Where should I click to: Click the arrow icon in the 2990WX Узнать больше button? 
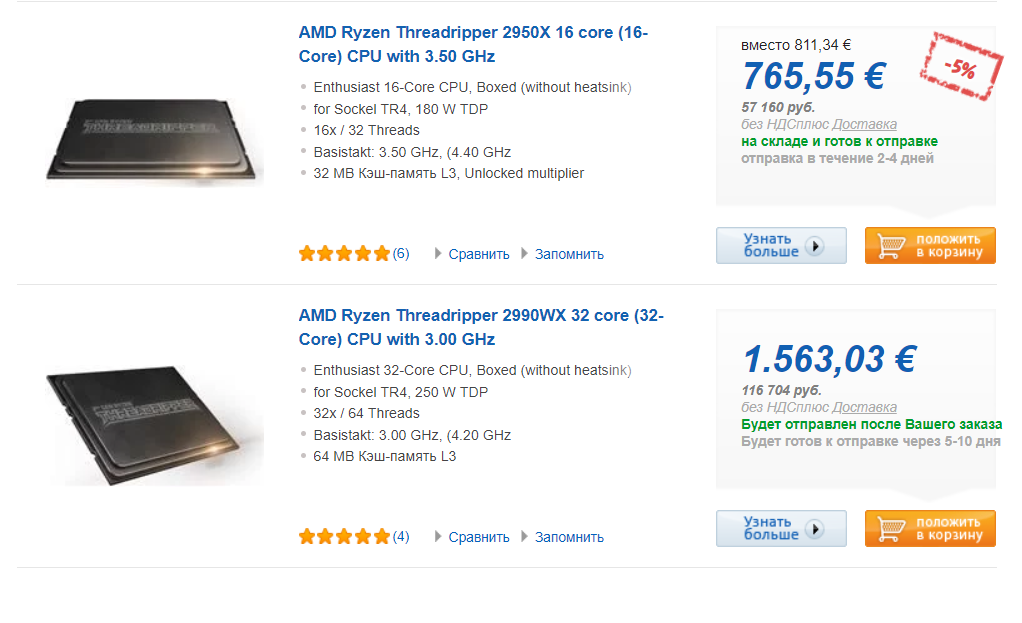(x=815, y=529)
